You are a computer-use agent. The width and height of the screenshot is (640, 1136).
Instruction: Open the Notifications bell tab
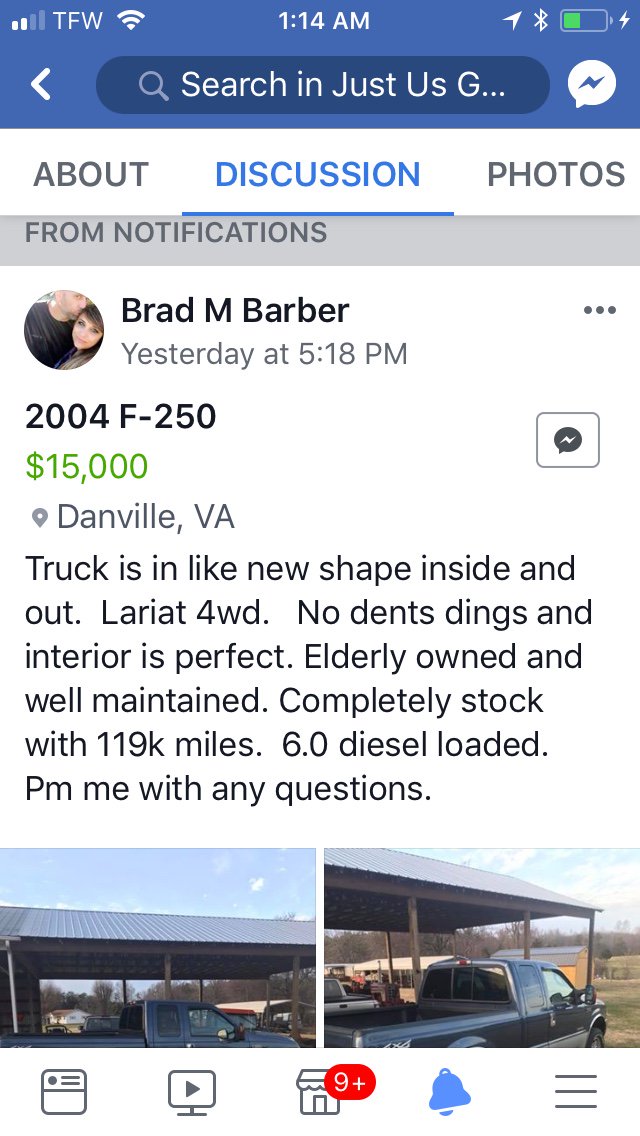[x=449, y=1091]
